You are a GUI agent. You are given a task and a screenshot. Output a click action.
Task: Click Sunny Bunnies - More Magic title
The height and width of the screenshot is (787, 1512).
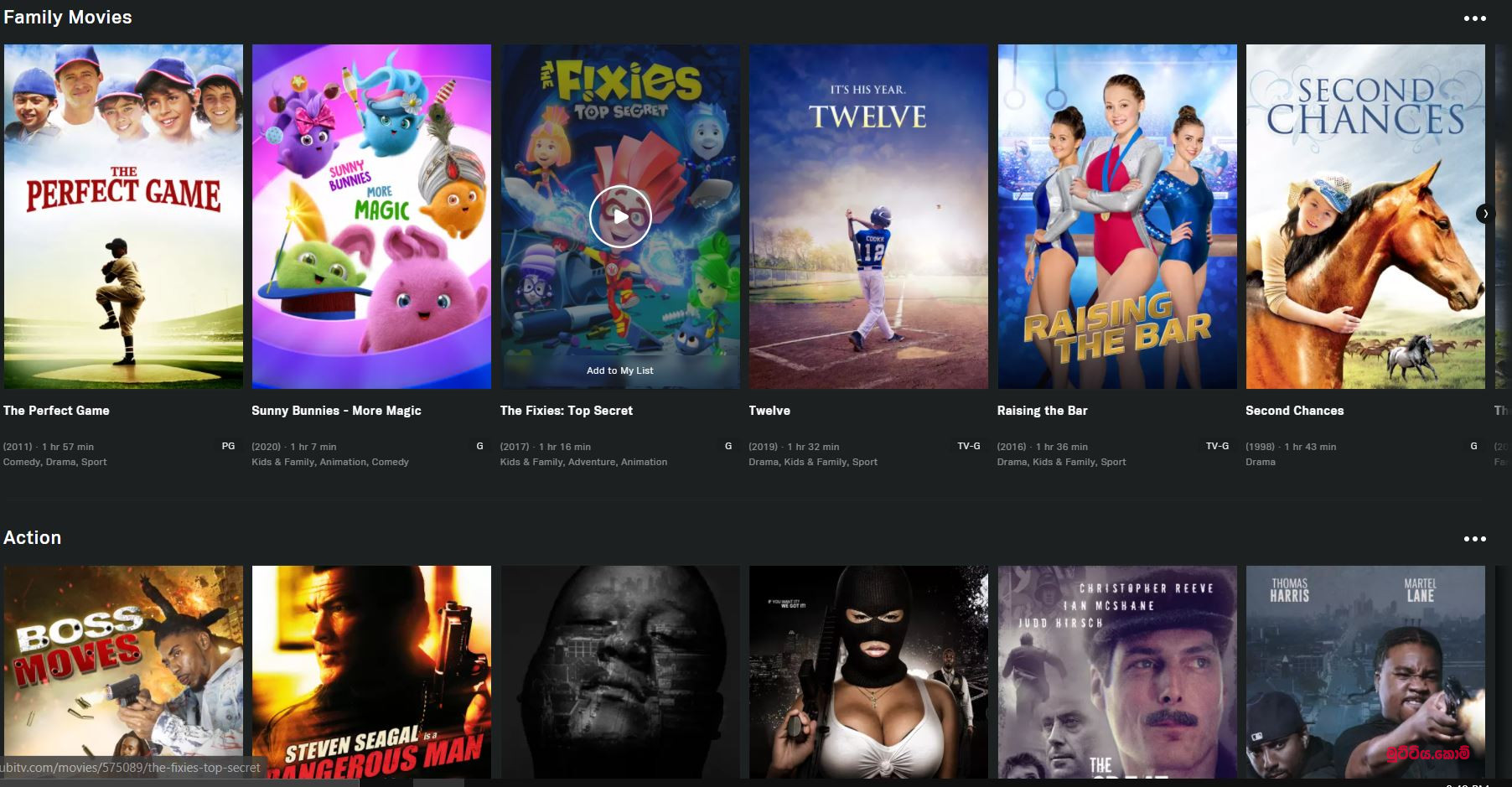tap(336, 411)
